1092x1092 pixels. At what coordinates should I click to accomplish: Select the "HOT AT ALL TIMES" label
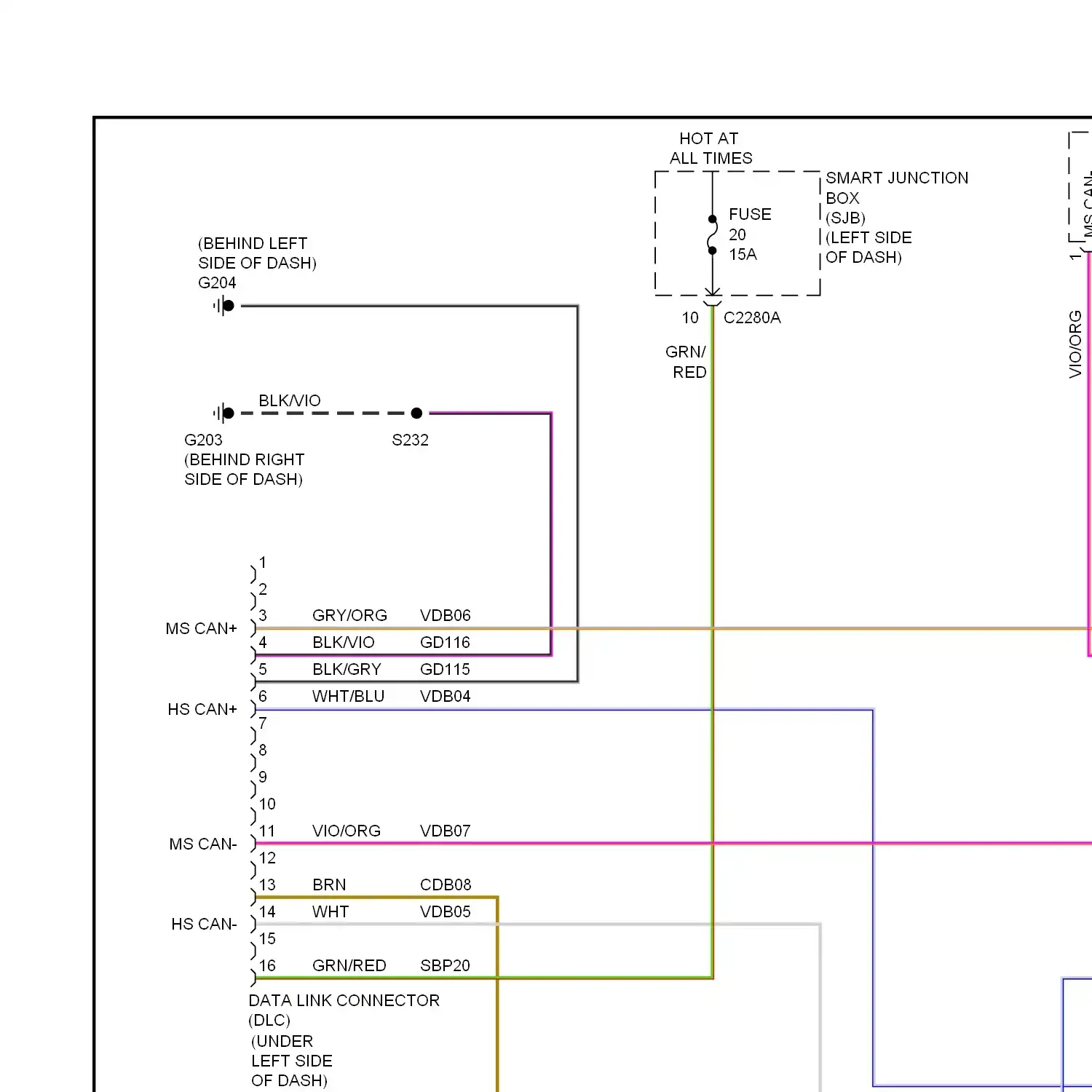pyautogui.click(x=711, y=149)
